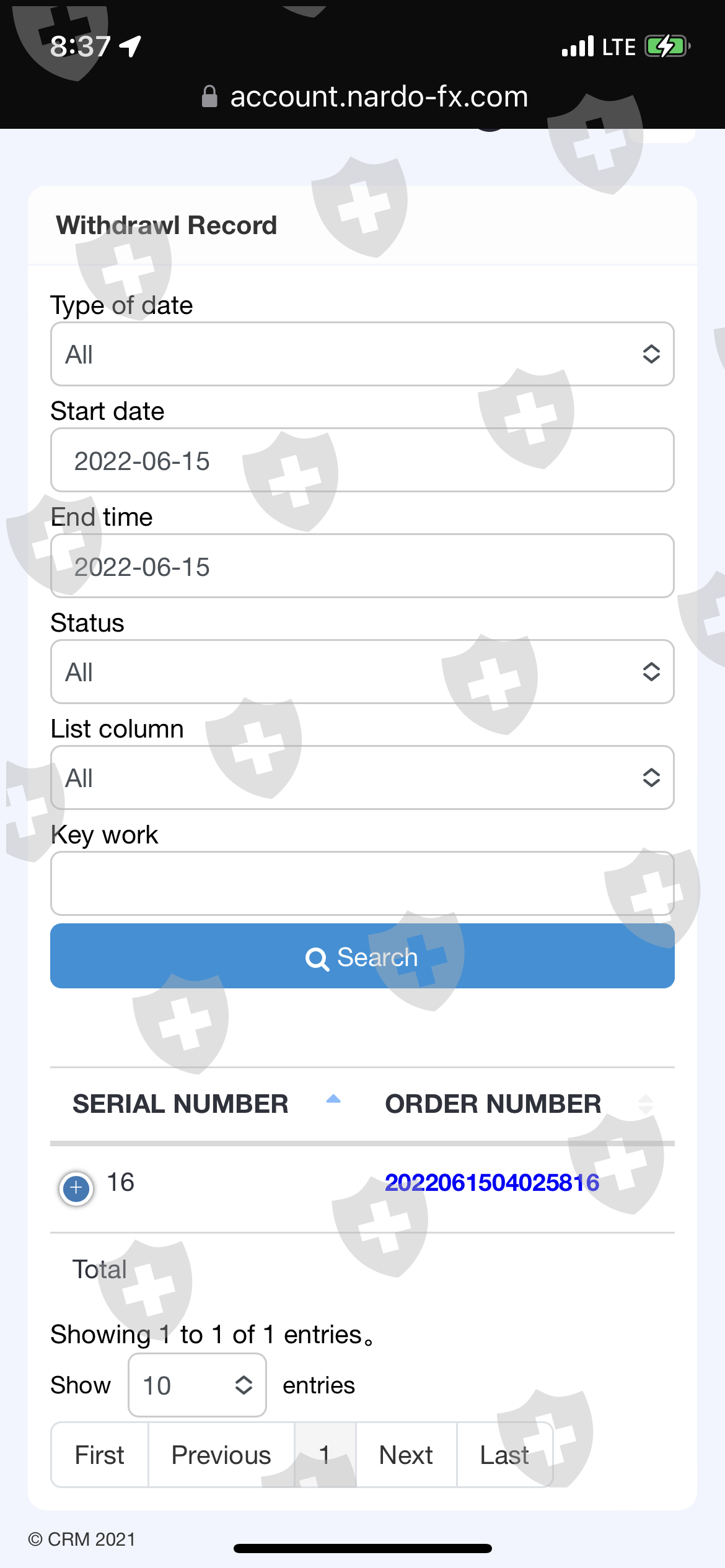Open the Status dropdown

click(362, 672)
